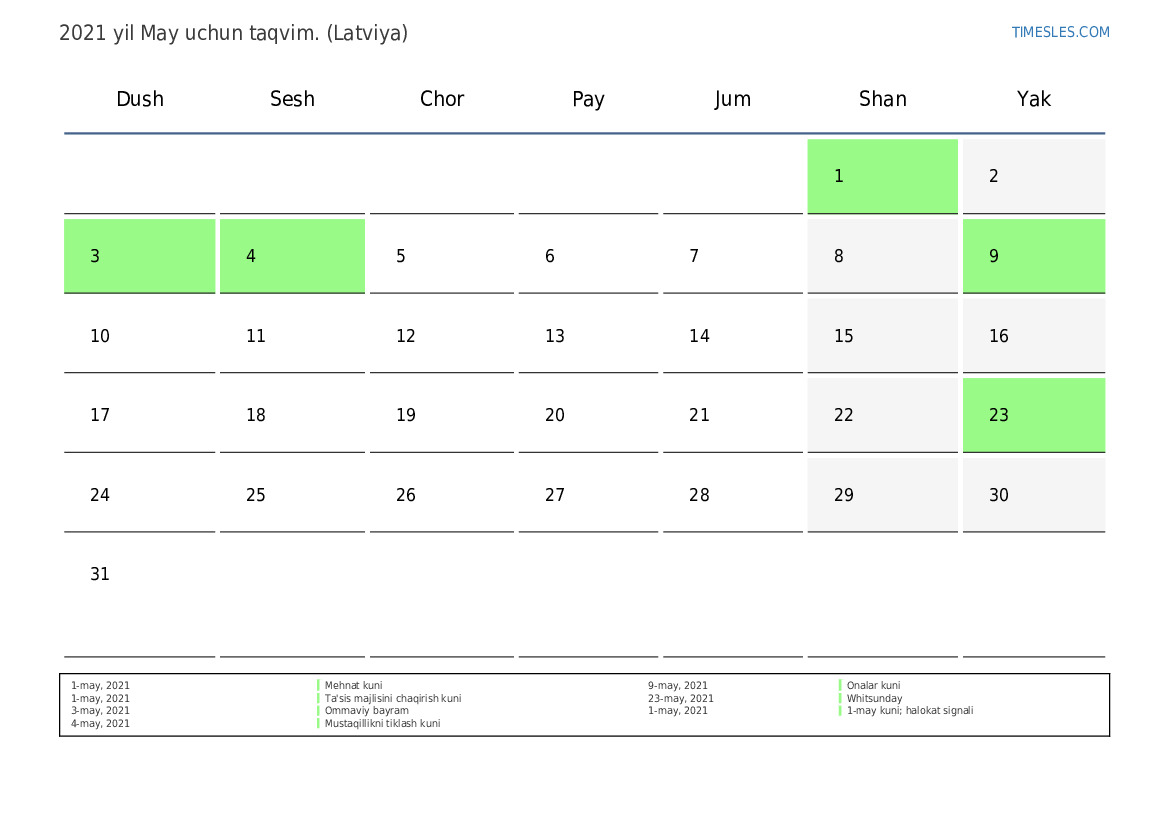
Task: Click the Onalar kuni legend entry
Action: pyautogui.click(x=873, y=686)
